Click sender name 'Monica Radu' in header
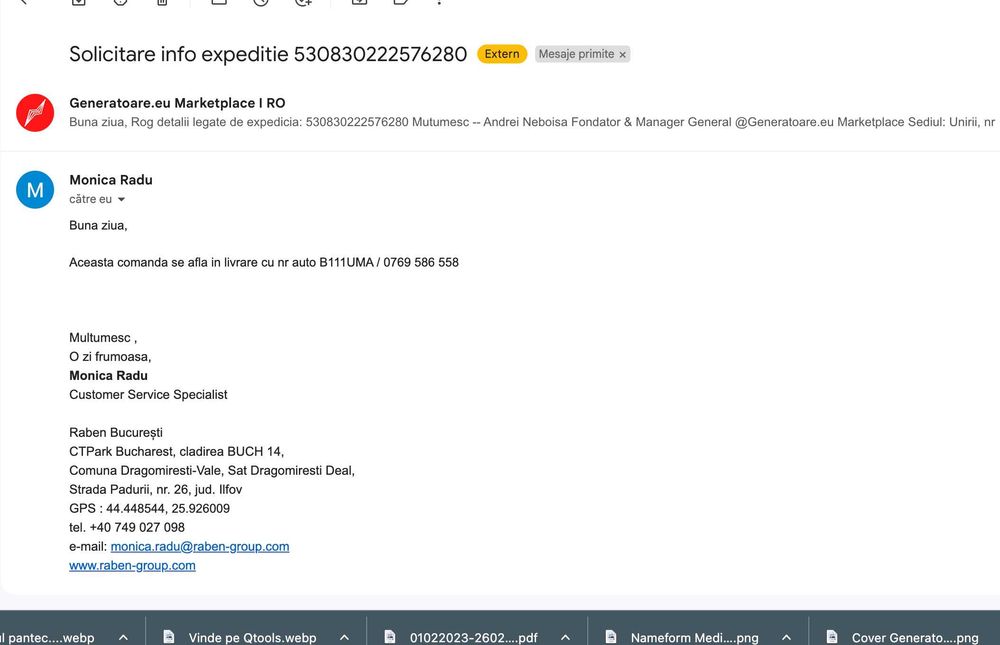Viewport: 1000px width, 645px height. click(111, 180)
